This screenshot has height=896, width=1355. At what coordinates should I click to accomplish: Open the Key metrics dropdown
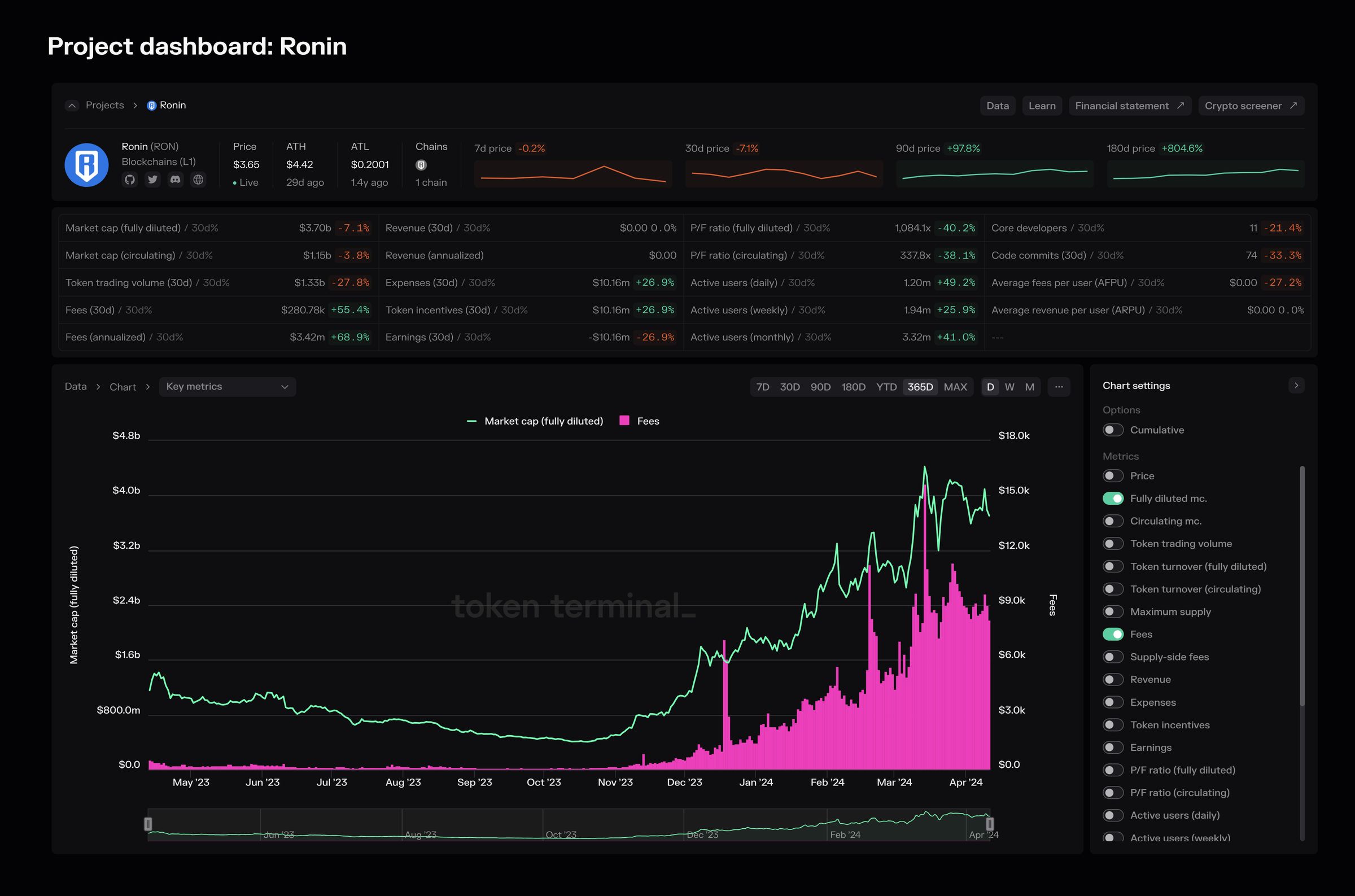click(x=227, y=387)
